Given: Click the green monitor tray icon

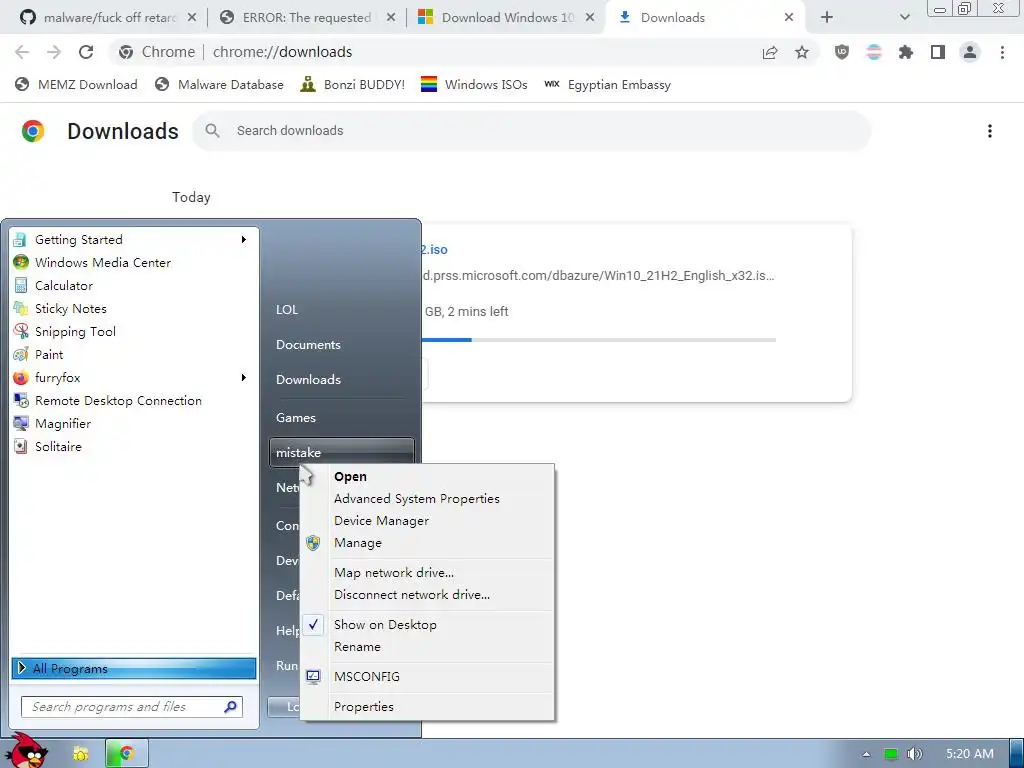Looking at the screenshot, I should coord(891,754).
